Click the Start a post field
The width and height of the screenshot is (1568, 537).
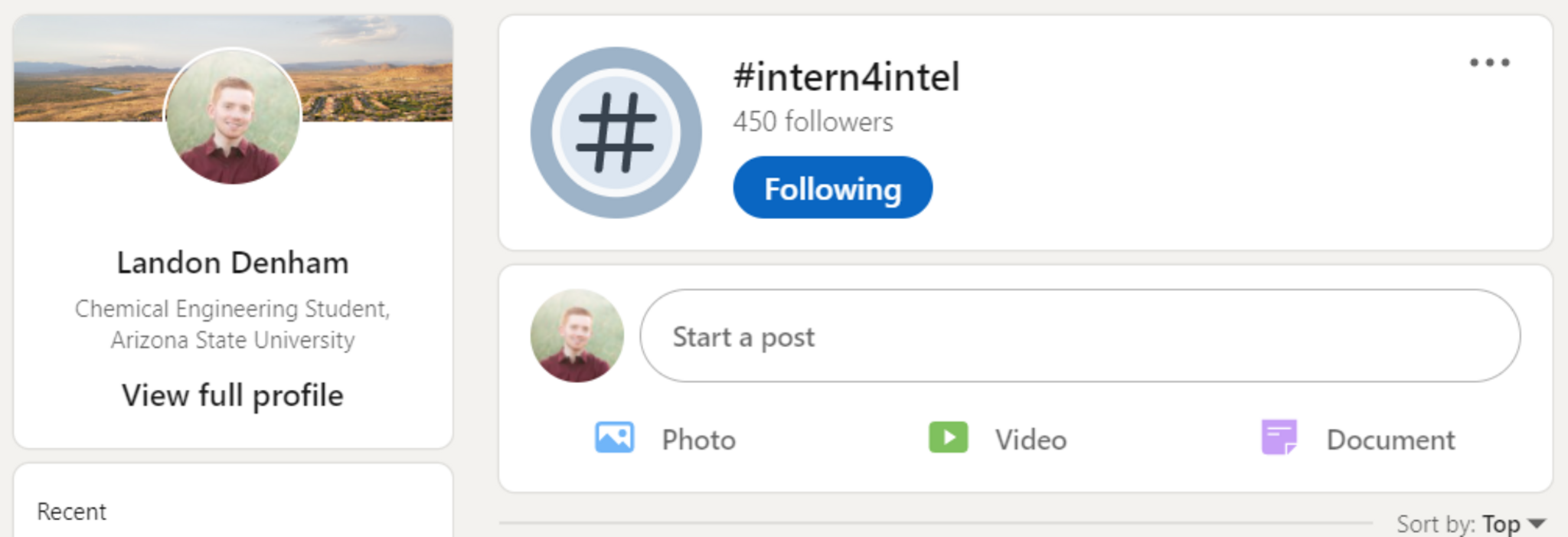tap(1080, 336)
